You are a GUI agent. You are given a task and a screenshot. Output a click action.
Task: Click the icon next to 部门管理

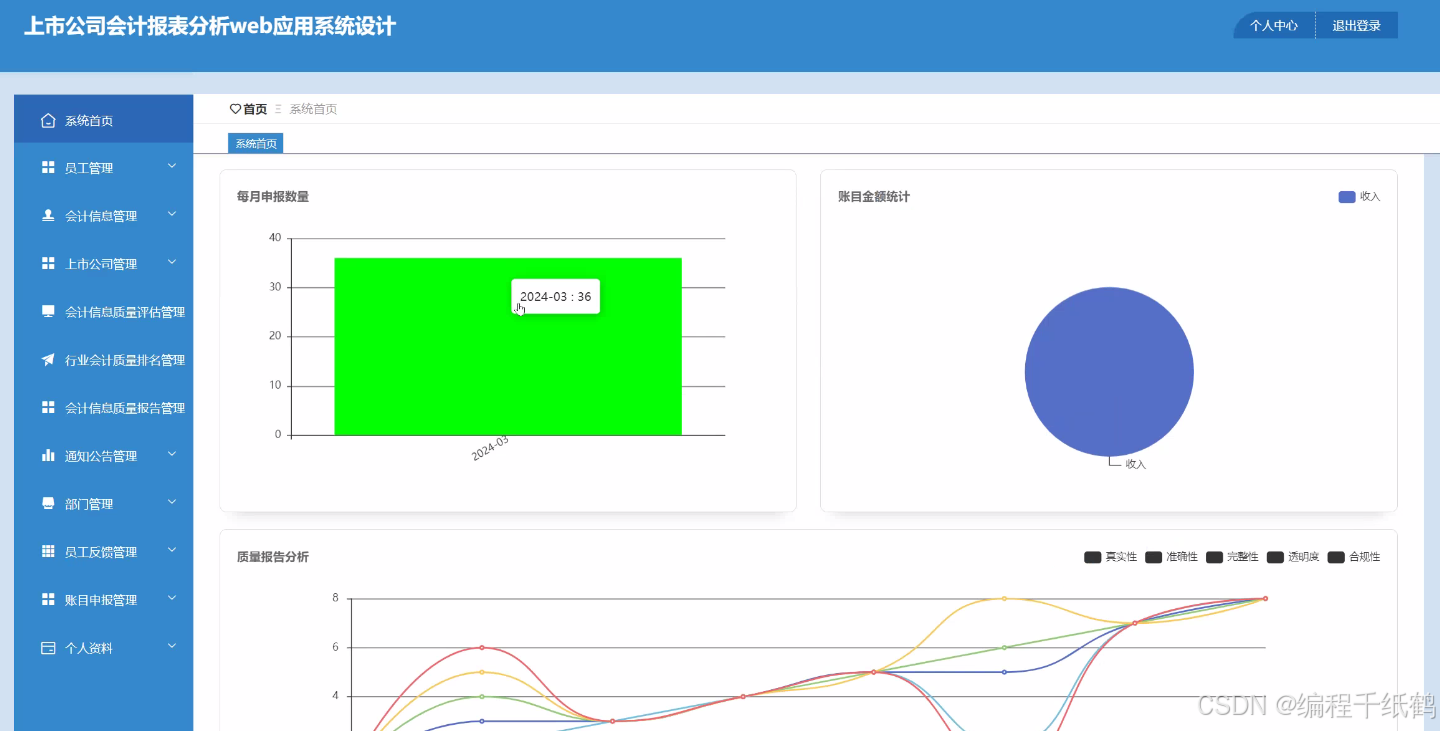click(48, 504)
